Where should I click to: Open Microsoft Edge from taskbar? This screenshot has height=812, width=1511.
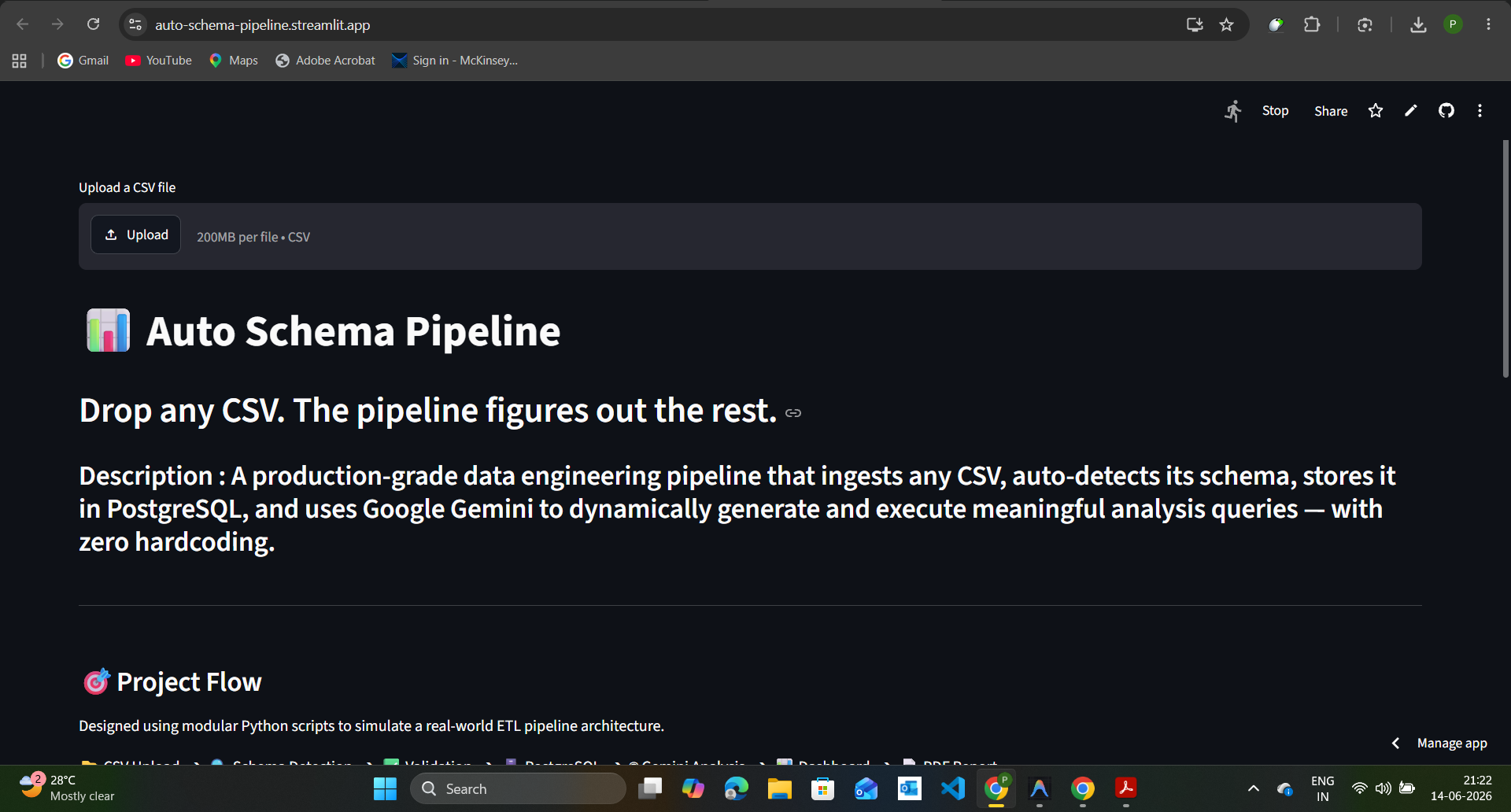[x=737, y=788]
